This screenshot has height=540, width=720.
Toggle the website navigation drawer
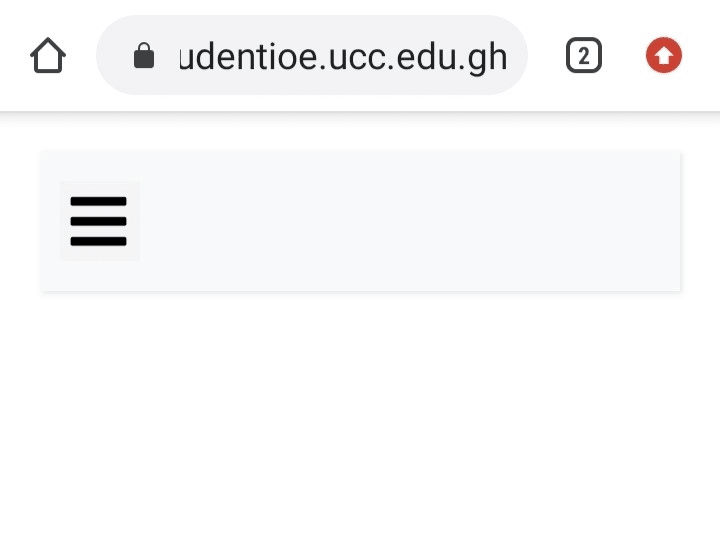99,221
